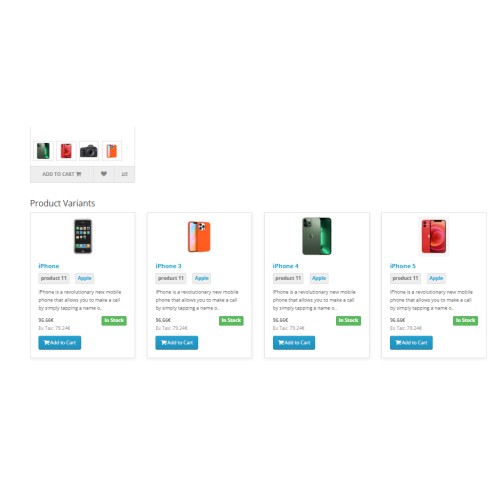This screenshot has width=500, height=500.
Task: Click the ADD TO CART button with cart icon
Action: 62,174
